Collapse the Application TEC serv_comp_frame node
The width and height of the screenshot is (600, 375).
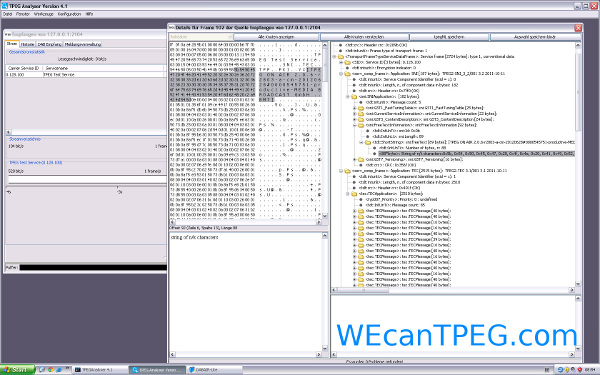point(341,171)
